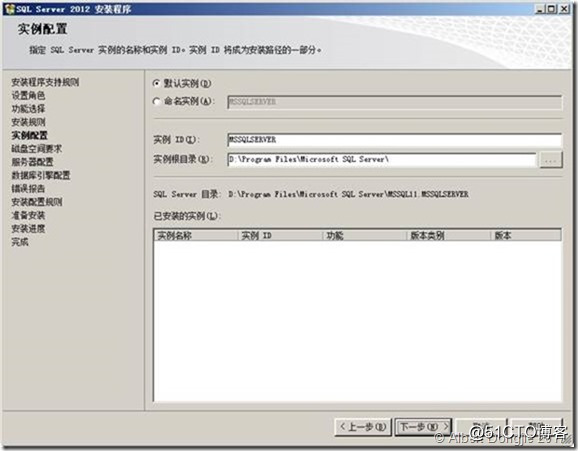Viewport: 578px width, 451px height.
Task: Select 安装进度 in the step list
Action: click(28, 229)
